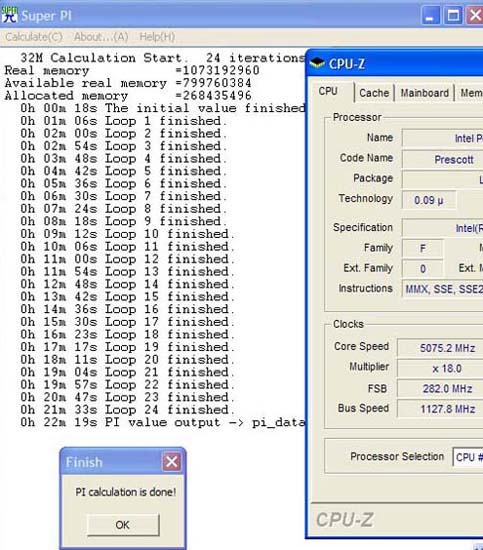This screenshot has height=550, width=483.
Task: Click the 'Available real memory' line
Action: [x=128, y=83]
